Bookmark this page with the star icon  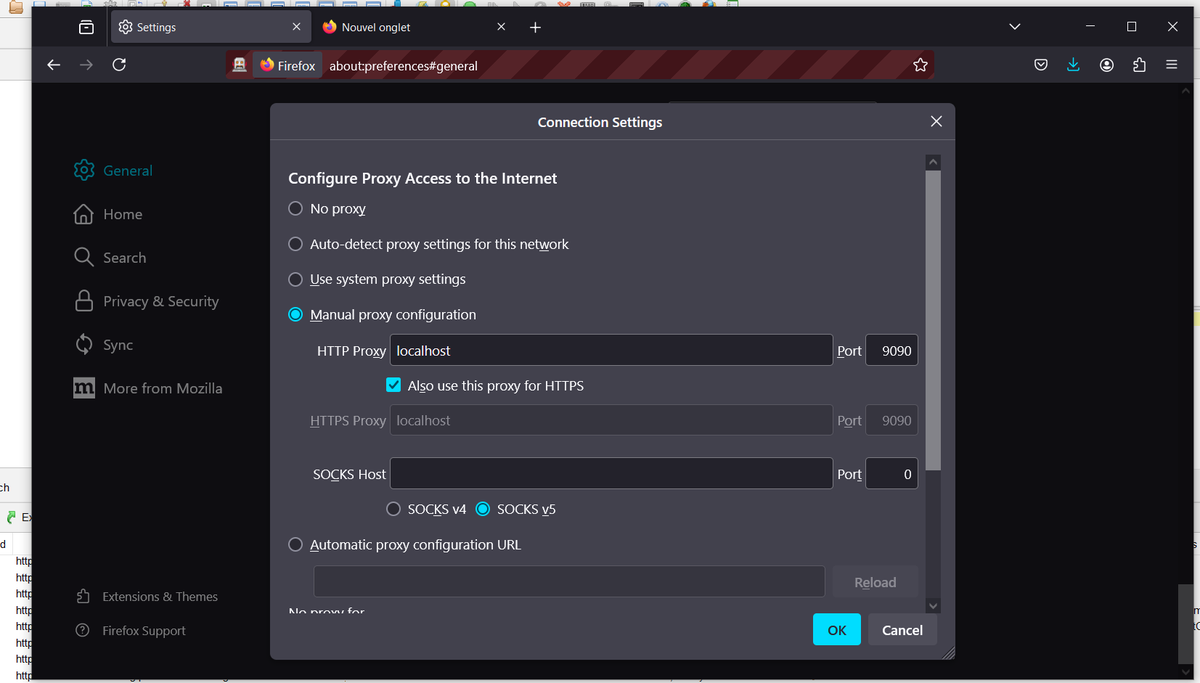[x=921, y=65]
